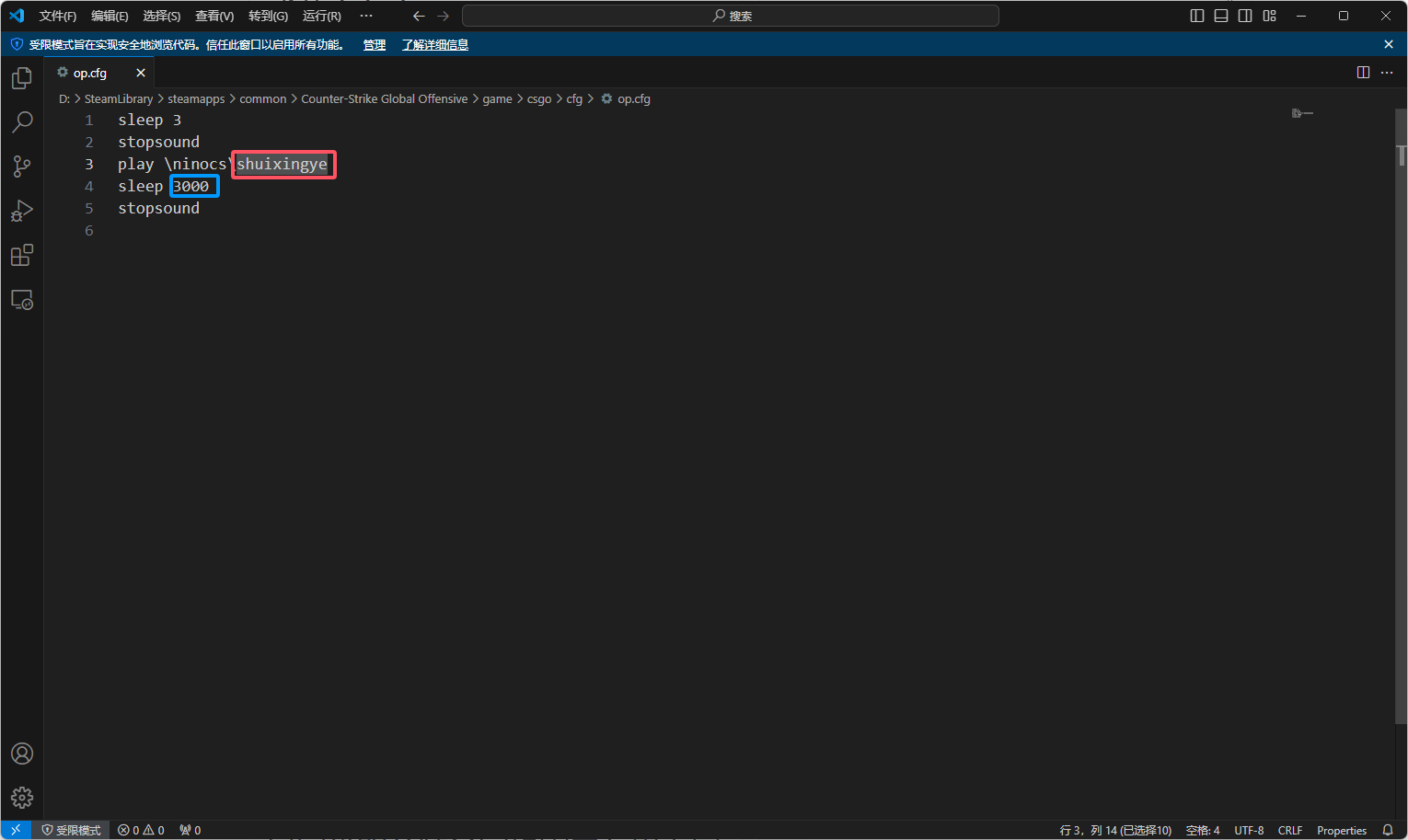Viewport: 1408px width, 840px height.
Task: Open the Extensions view
Action: [22, 255]
